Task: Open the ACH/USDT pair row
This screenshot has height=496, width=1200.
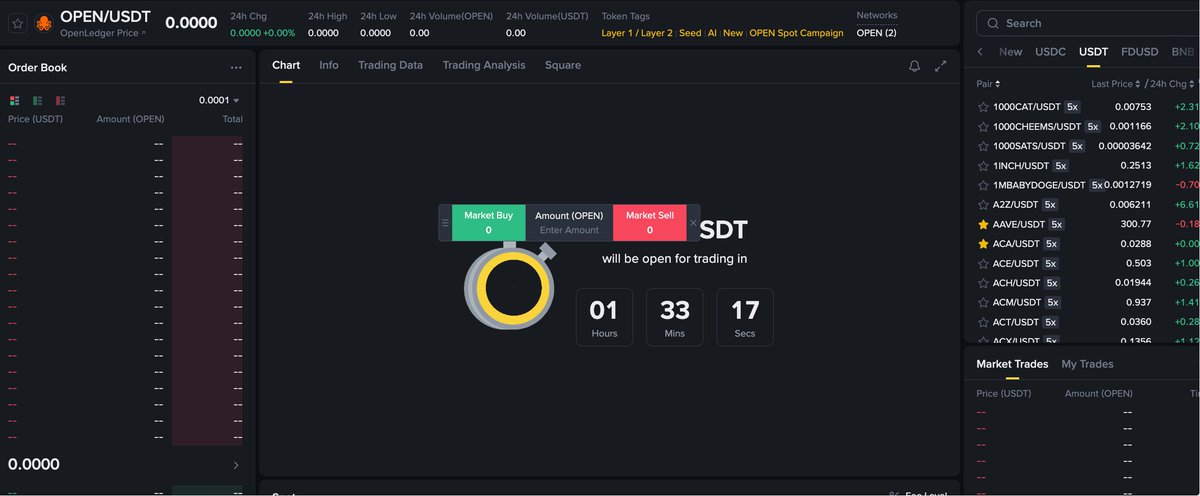Action: point(1088,283)
